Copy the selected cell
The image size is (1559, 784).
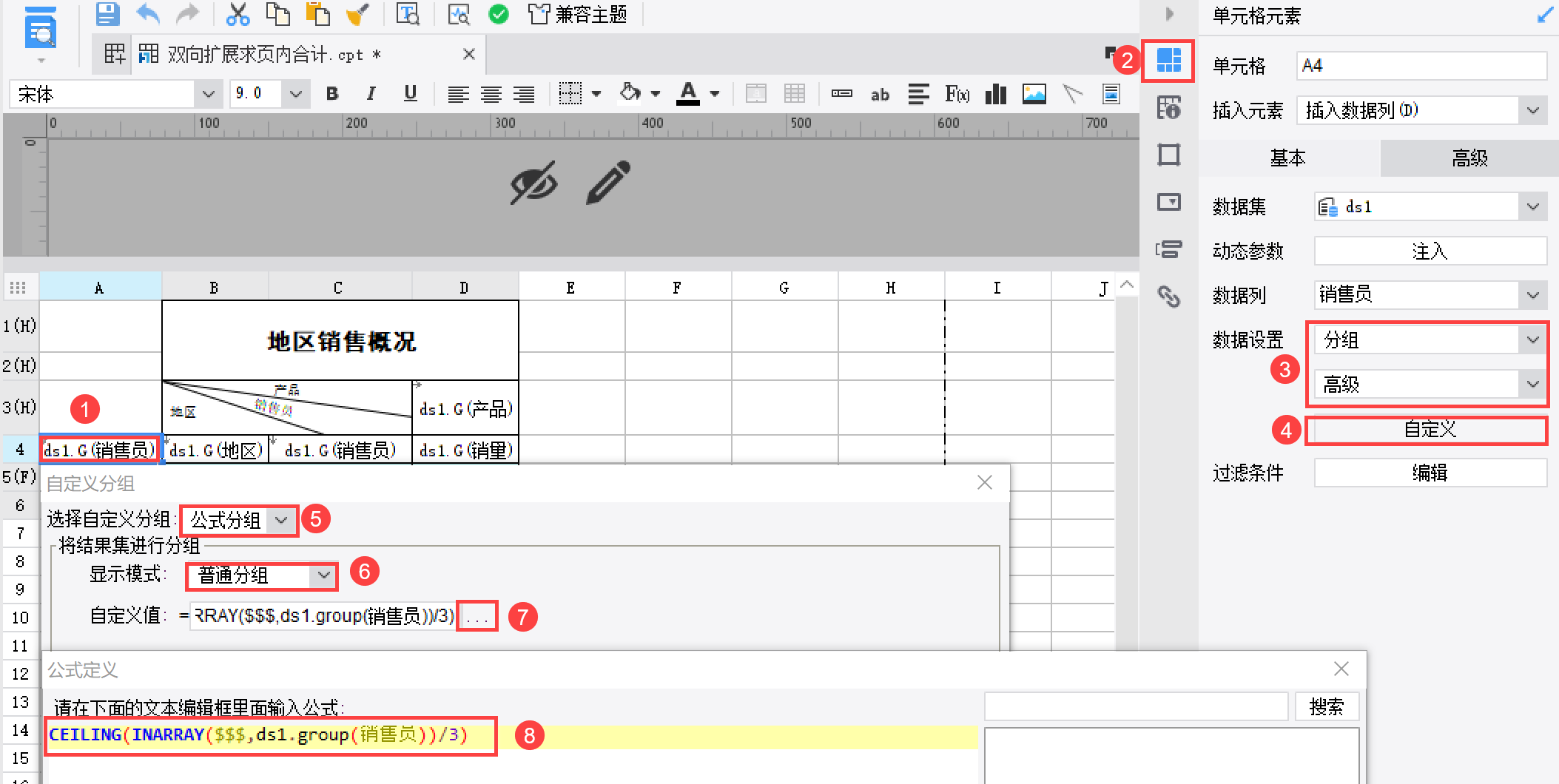tap(277, 14)
